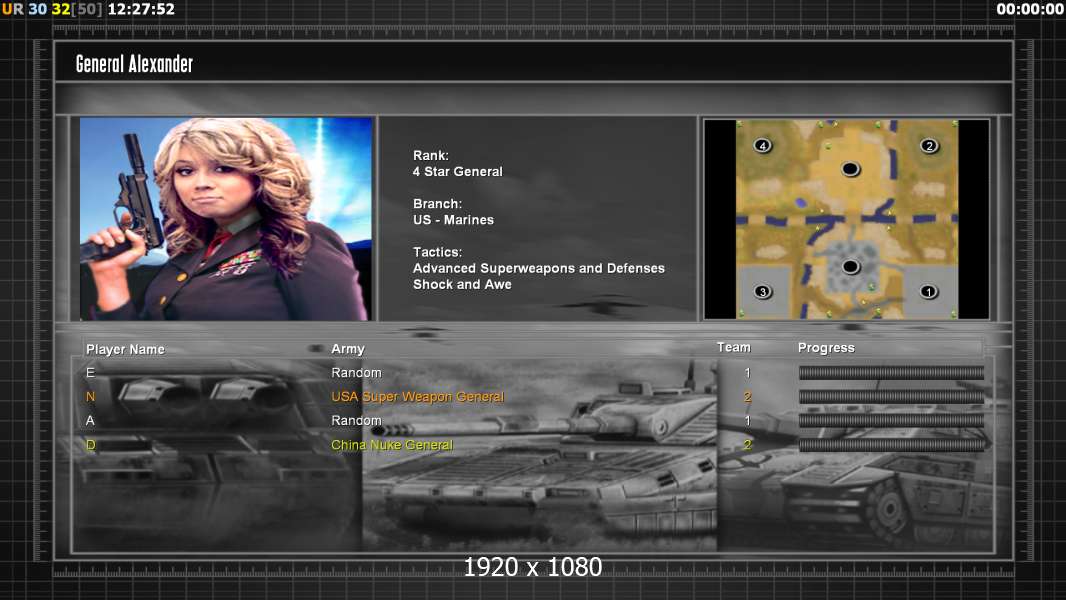Click the 00:00:00 timer in the corner
1066x600 pixels.
pos(1029,10)
